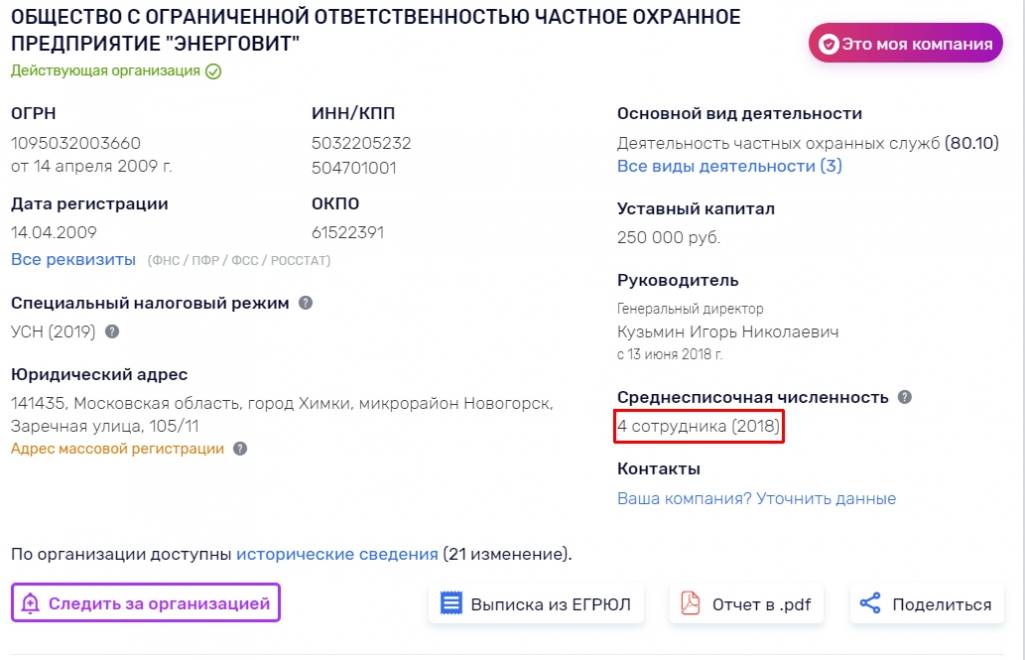Open Все виды деятельности (3) link

(x=729, y=166)
